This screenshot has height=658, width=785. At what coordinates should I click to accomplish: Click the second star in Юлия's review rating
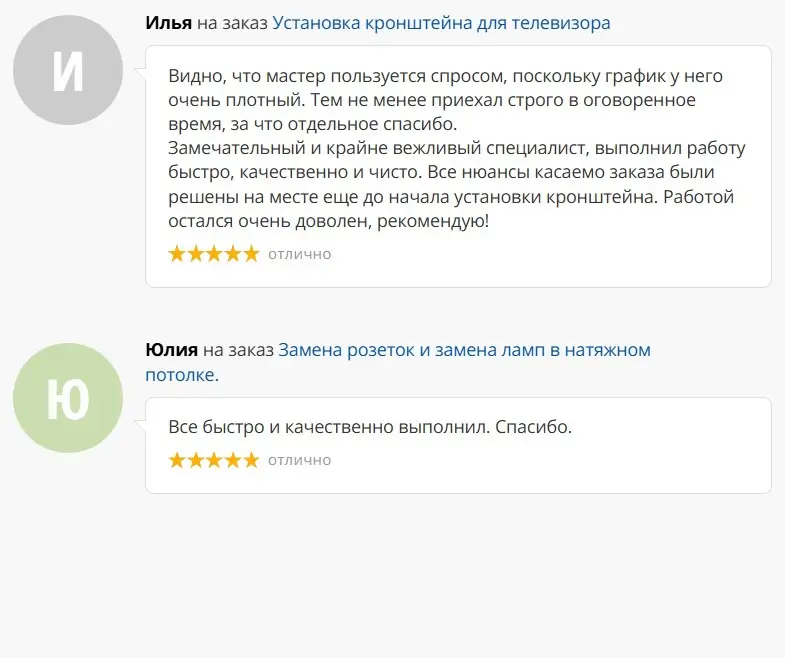196,460
